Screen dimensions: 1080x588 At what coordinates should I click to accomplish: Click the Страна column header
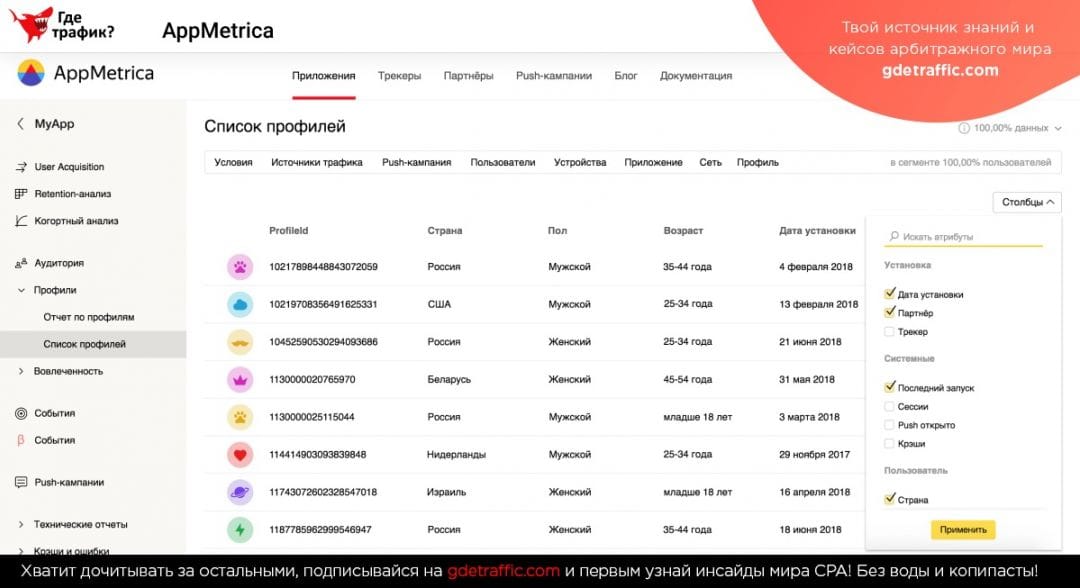point(445,231)
